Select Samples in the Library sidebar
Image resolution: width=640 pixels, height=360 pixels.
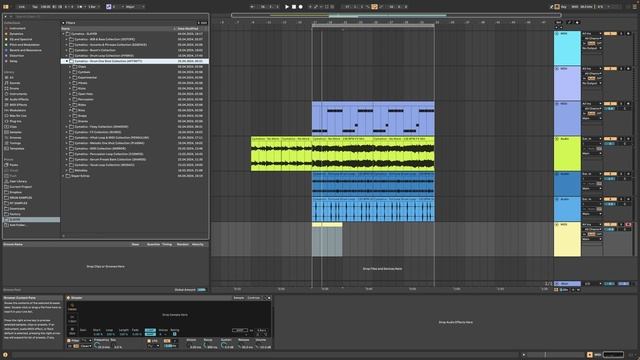16,132
